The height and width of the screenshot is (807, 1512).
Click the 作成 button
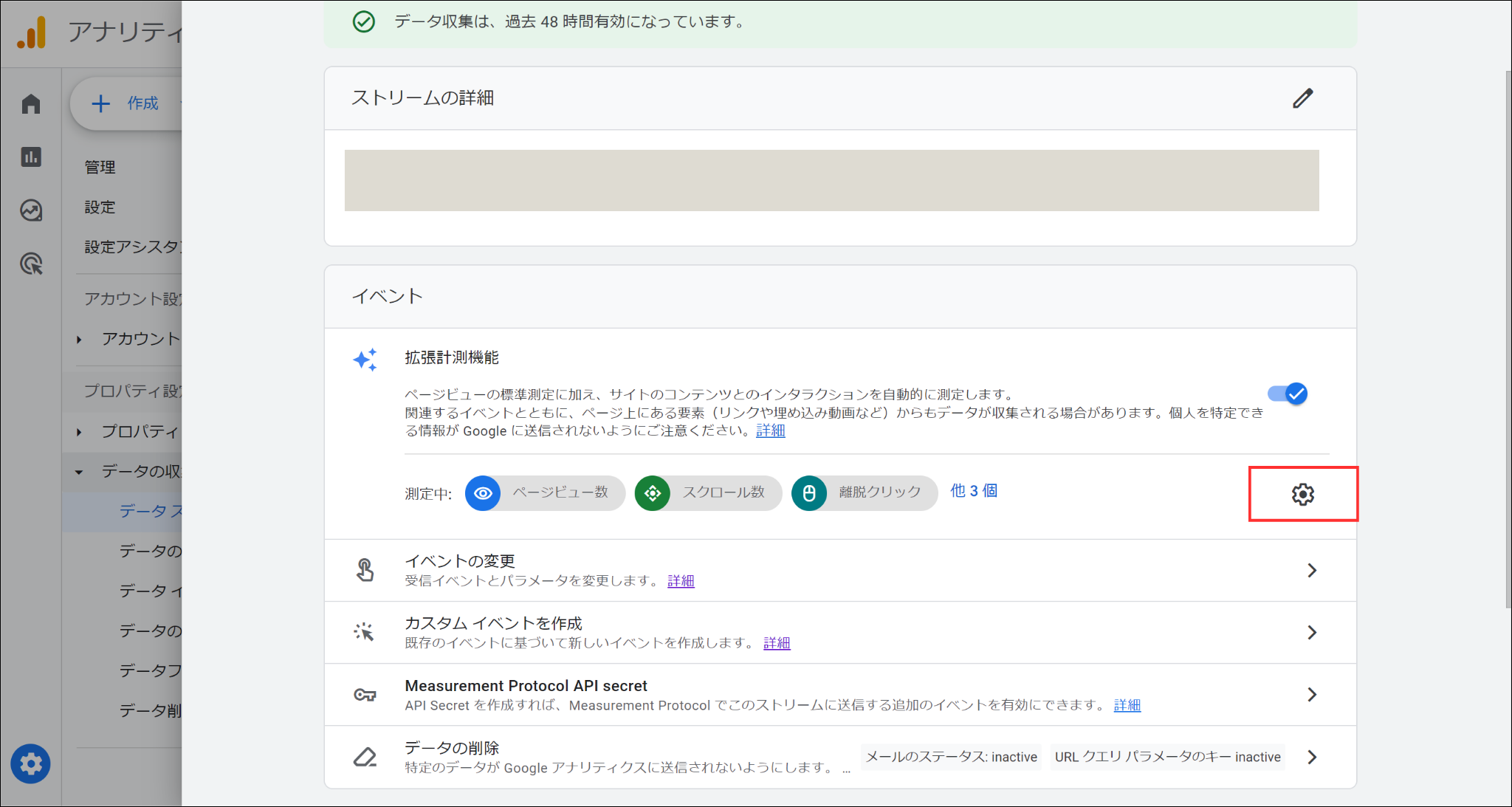coord(127,103)
